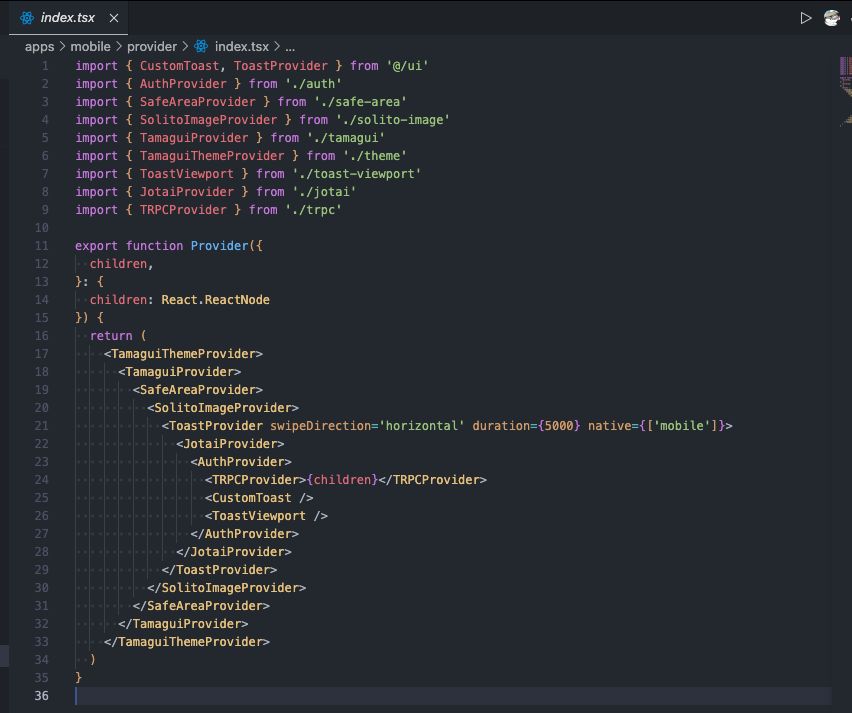This screenshot has height=713, width=852.
Task: Click the React file icon in the breadcrumb
Action: tap(201, 46)
